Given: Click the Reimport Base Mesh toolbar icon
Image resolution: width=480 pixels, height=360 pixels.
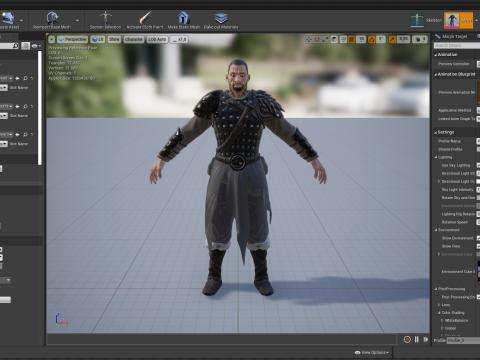Looking at the screenshot, I should click(52, 18).
